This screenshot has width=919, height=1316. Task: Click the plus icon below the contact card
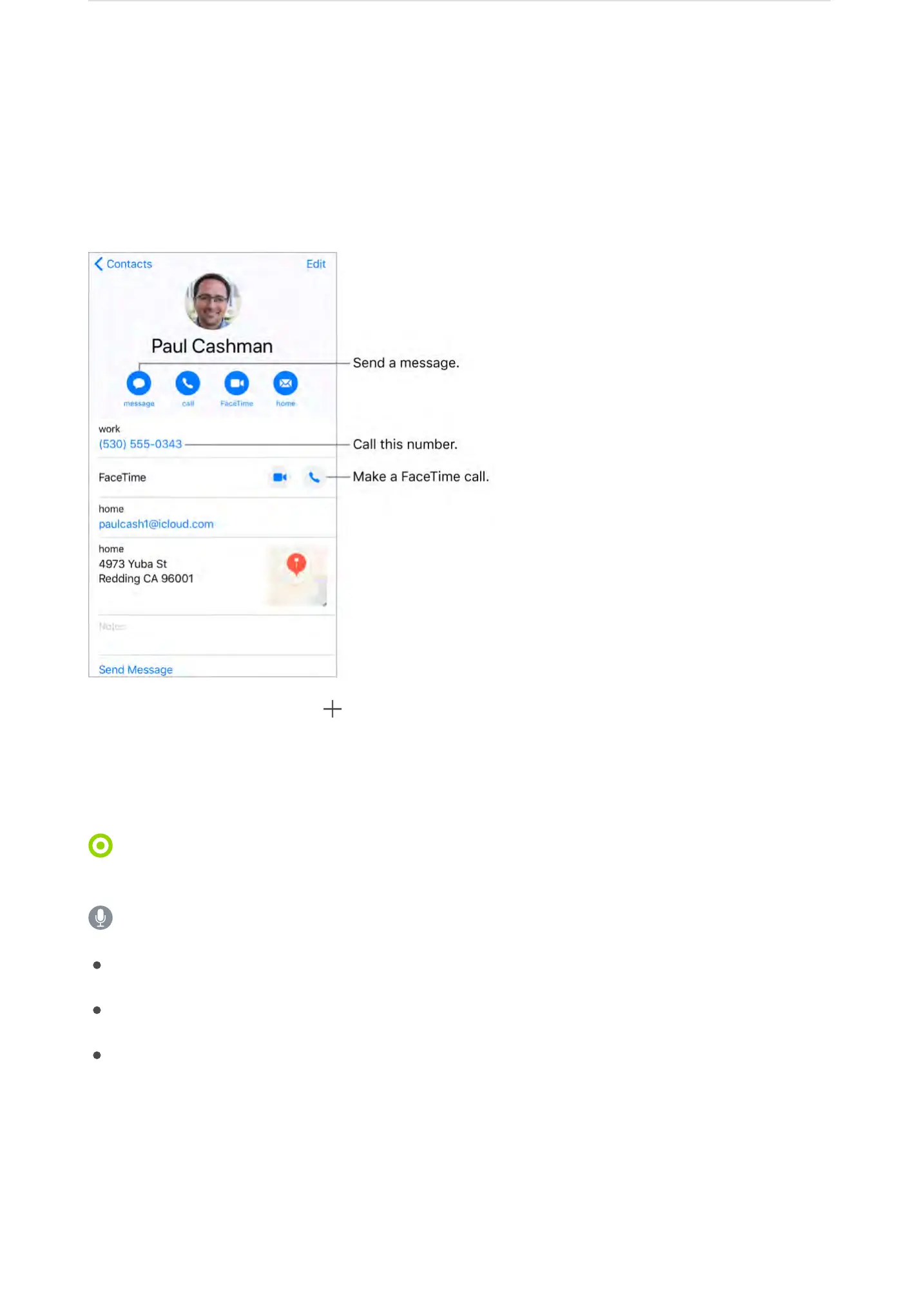tap(333, 709)
